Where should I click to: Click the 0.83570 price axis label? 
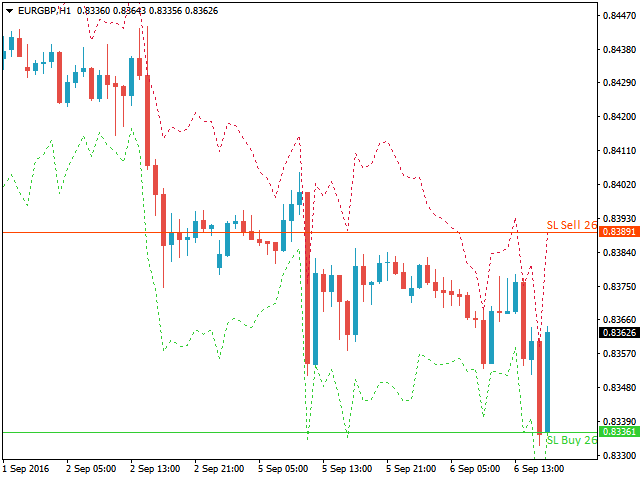pos(619,353)
